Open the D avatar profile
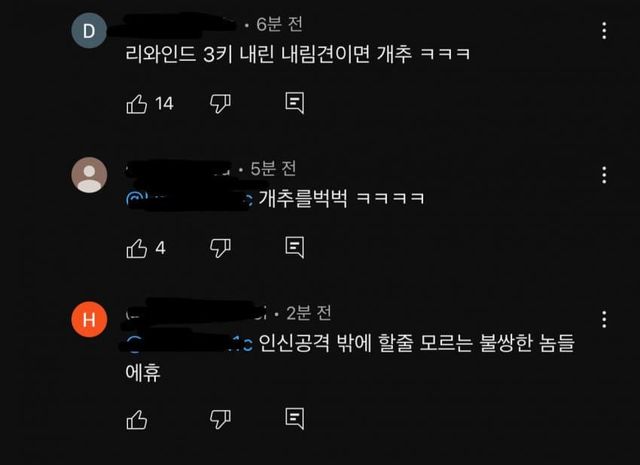The image size is (640, 465). 89,31
